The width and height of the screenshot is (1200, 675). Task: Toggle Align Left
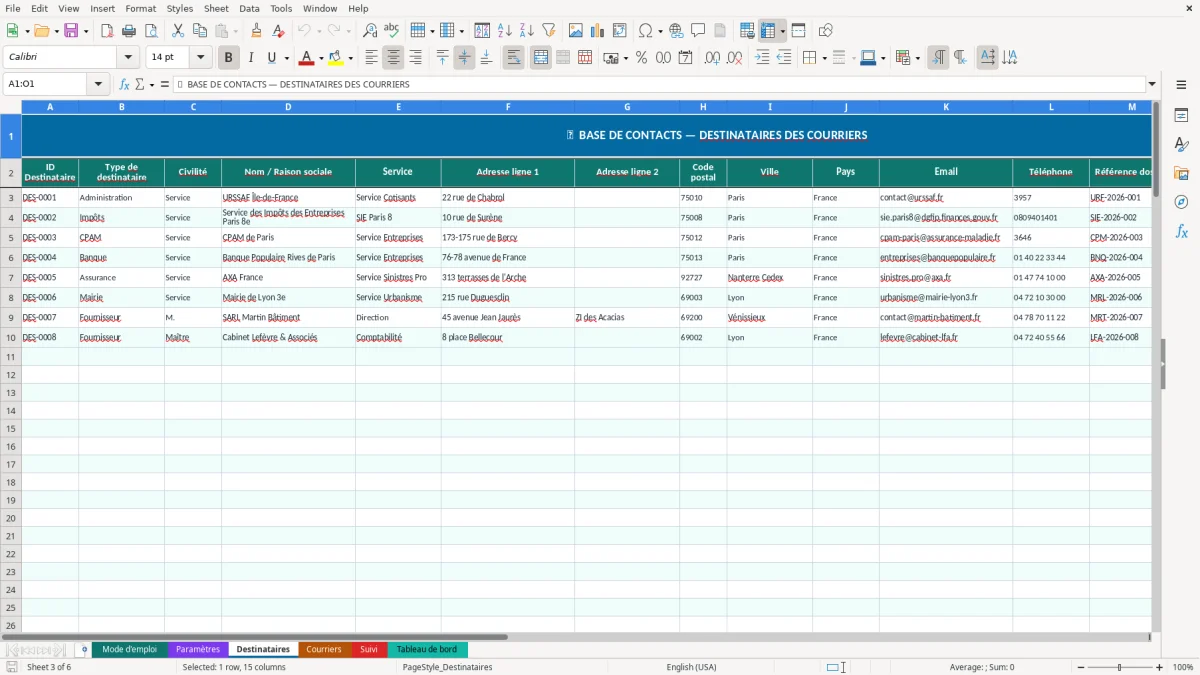point(371,58)
